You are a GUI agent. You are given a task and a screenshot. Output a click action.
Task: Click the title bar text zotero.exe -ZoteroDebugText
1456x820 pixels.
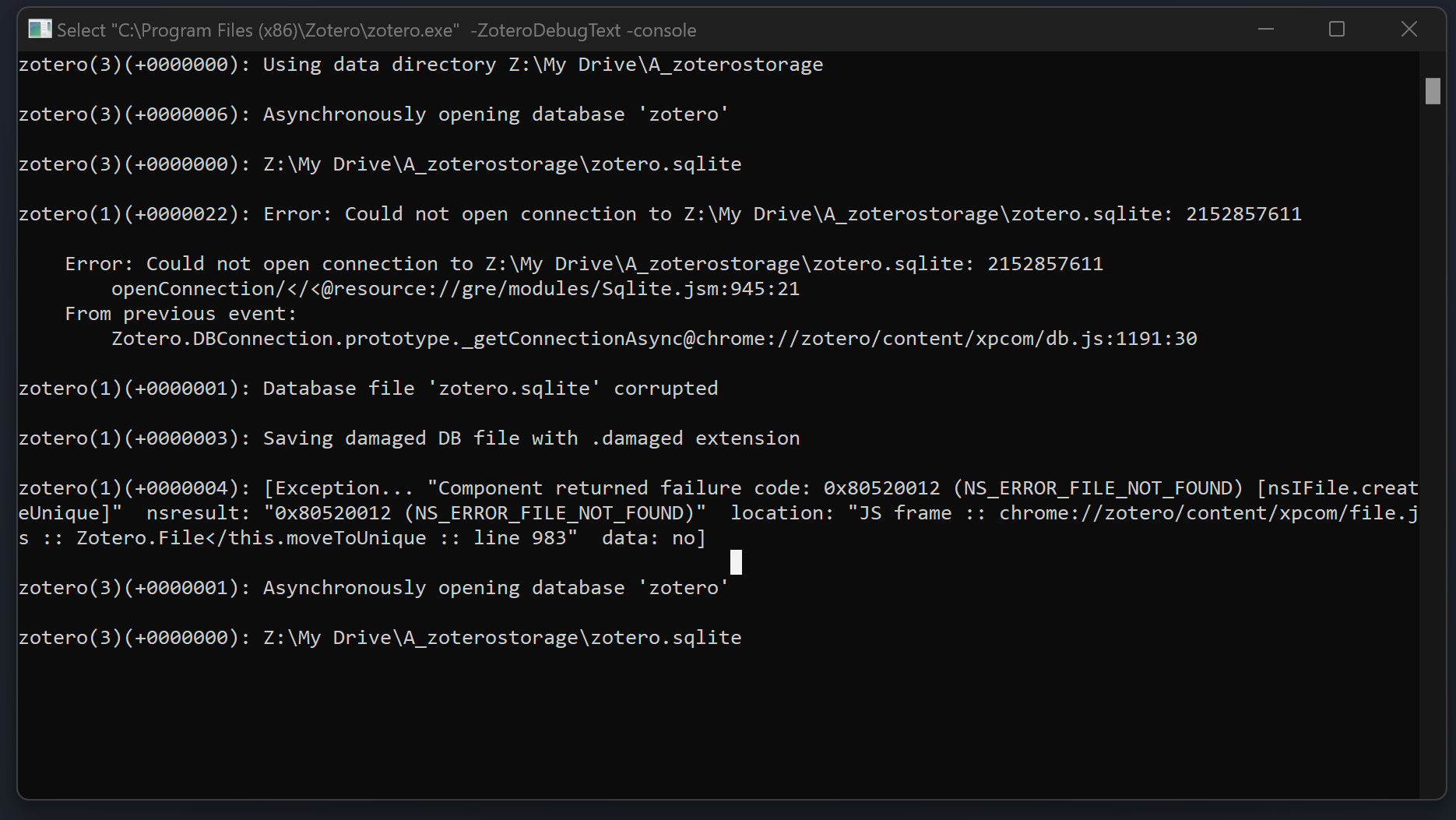pyautogui.click(x=376, y=30)
